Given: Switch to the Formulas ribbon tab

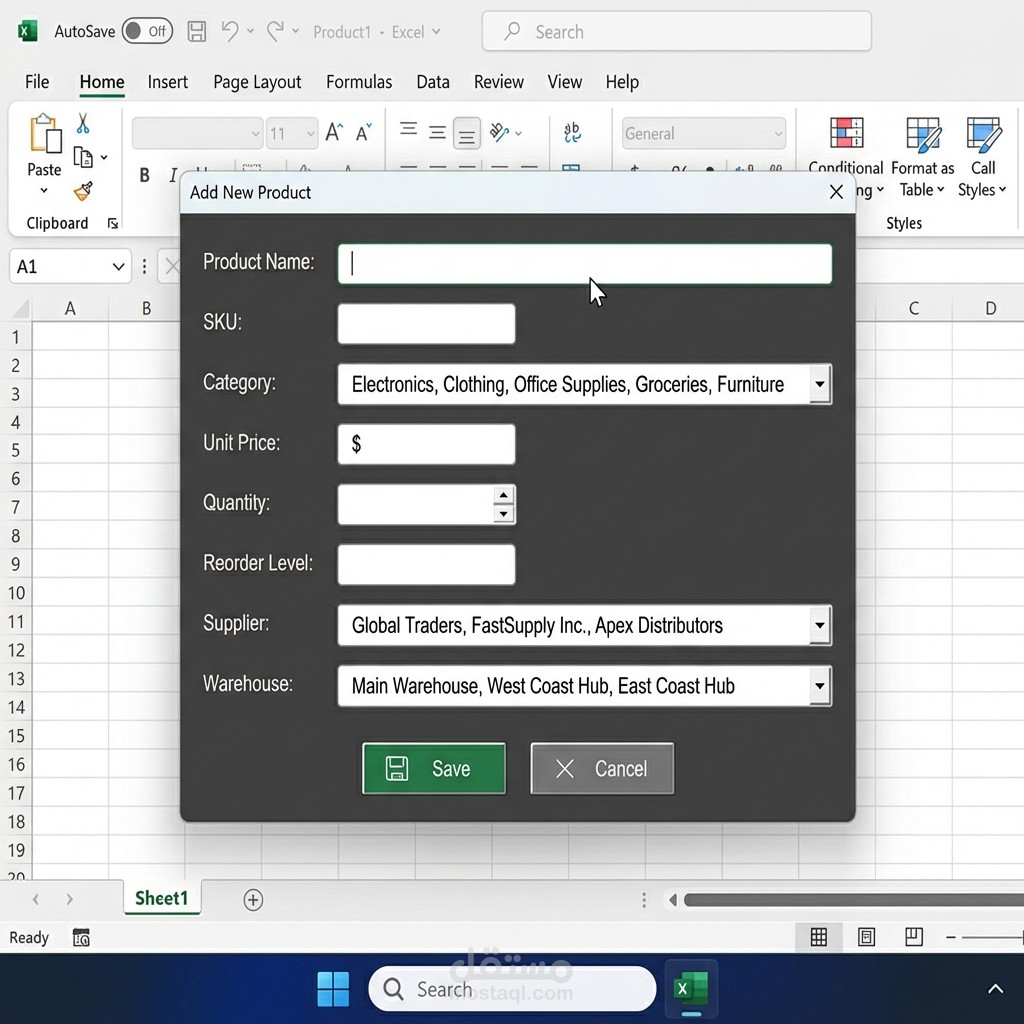Looking at the screenshot, I should 359,82.
